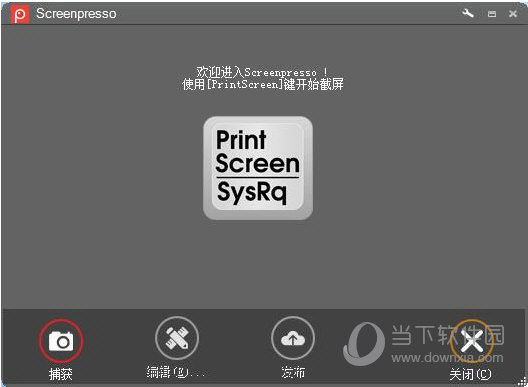Click the cloud upload Publish icon
Screen dimensions: 528x387
[293, 338]
